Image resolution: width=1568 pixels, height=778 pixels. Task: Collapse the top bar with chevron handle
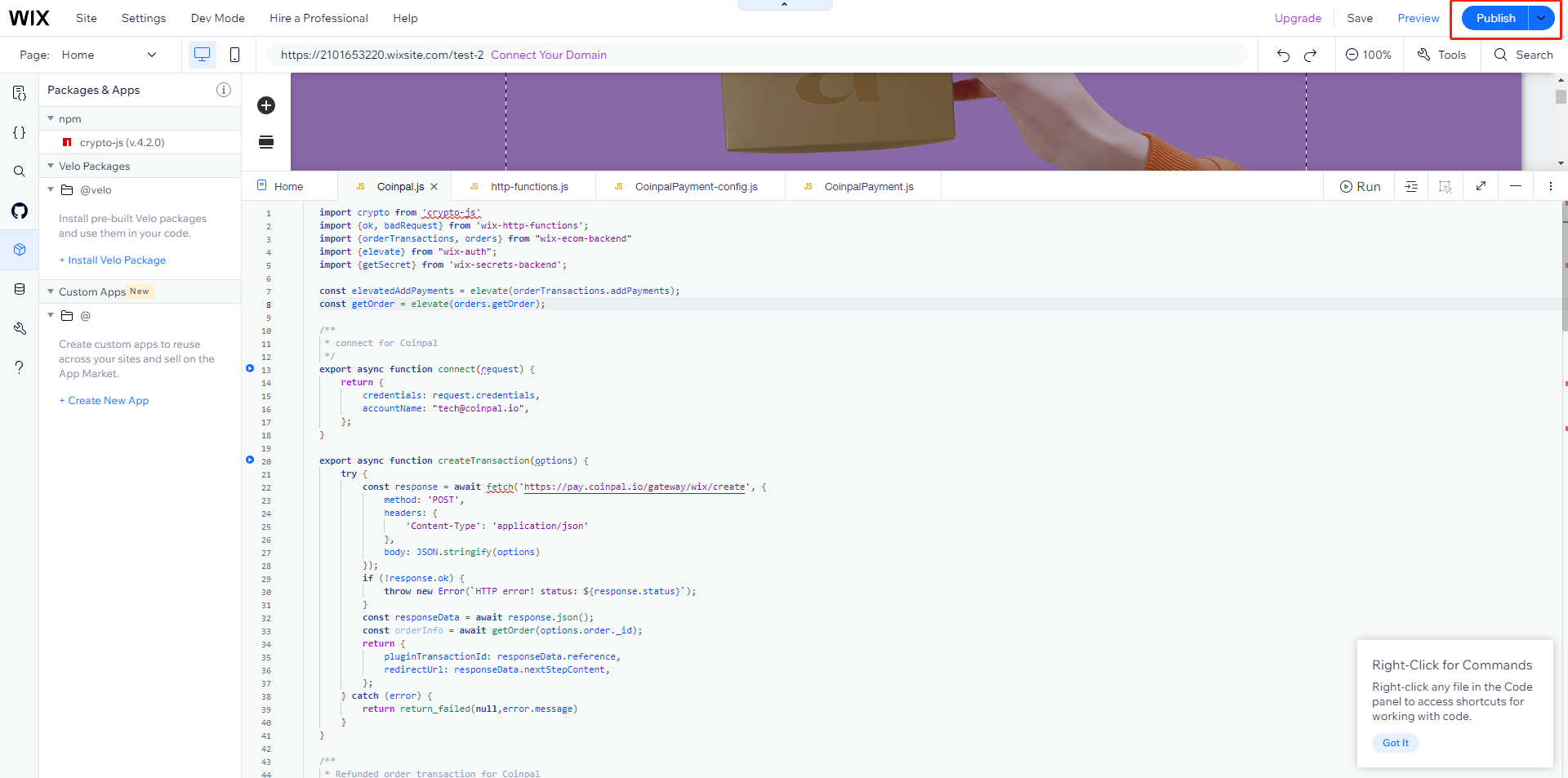(x=784, y=5)
